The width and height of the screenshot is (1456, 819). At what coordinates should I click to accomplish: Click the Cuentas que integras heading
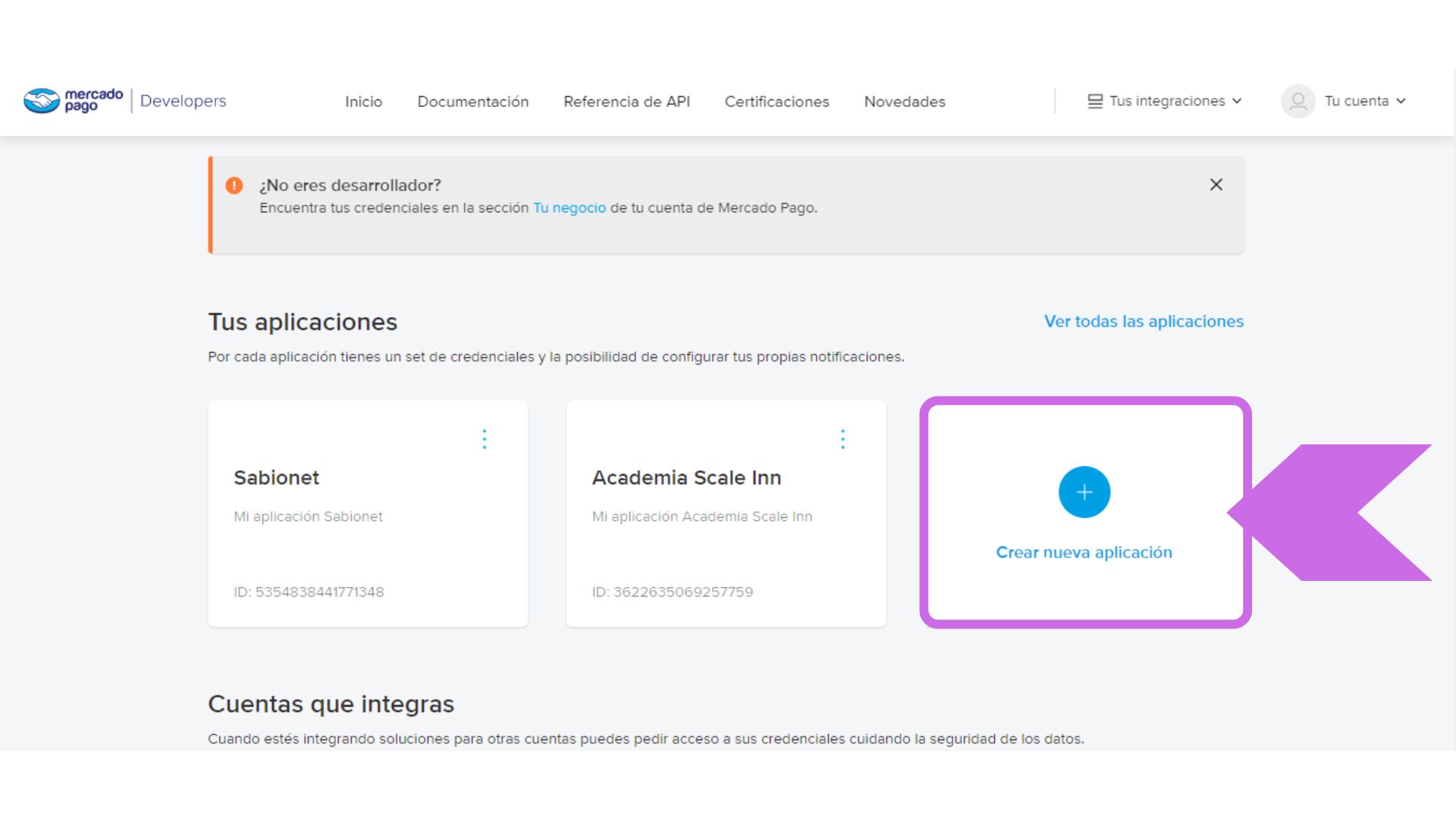[331, 704]
